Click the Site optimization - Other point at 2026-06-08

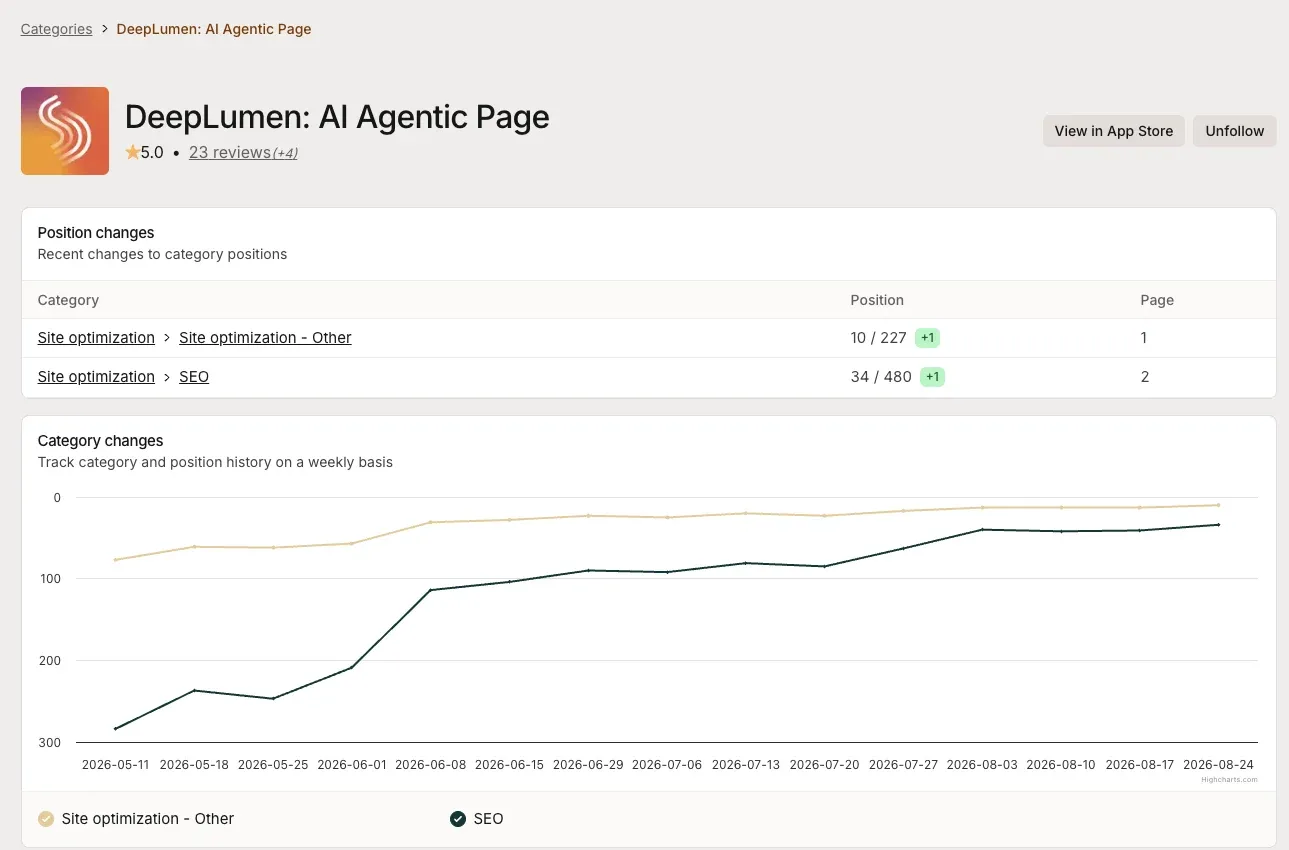tap(430, 522)
